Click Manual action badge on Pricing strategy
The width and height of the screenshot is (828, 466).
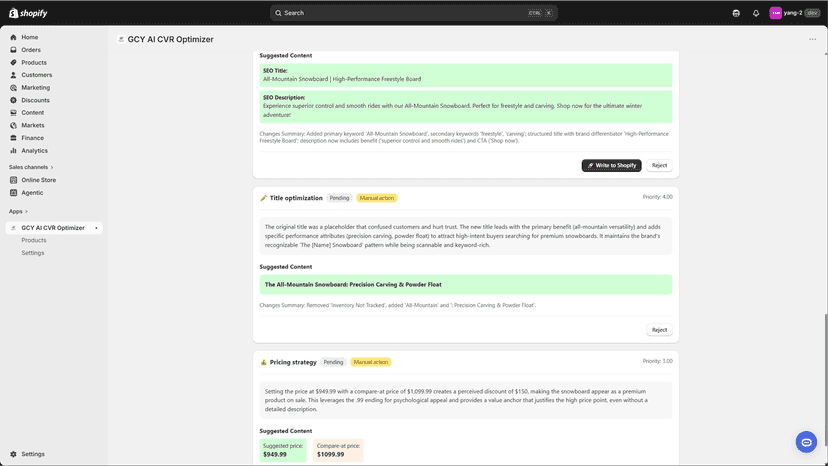pyautogui.click(x=371, y=362)
